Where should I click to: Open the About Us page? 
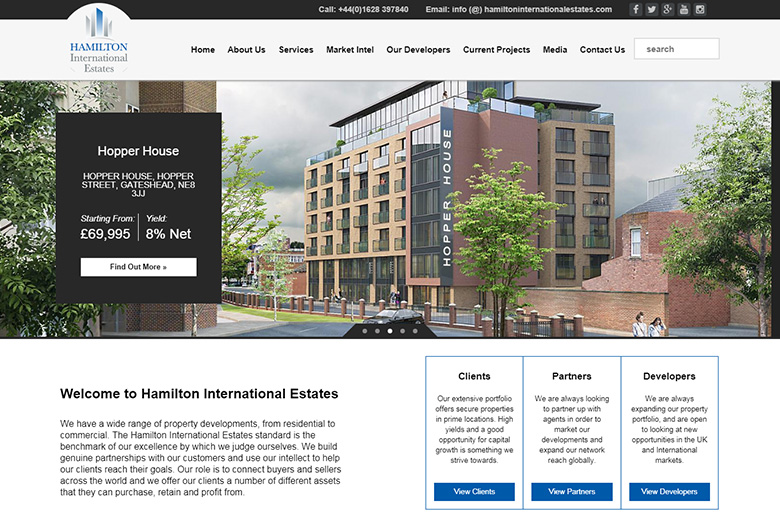pos(246,50)
